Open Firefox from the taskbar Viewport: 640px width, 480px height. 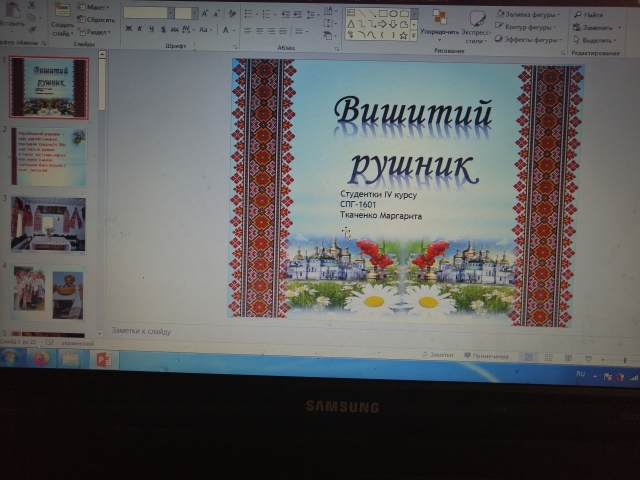[x=40, y=359]
